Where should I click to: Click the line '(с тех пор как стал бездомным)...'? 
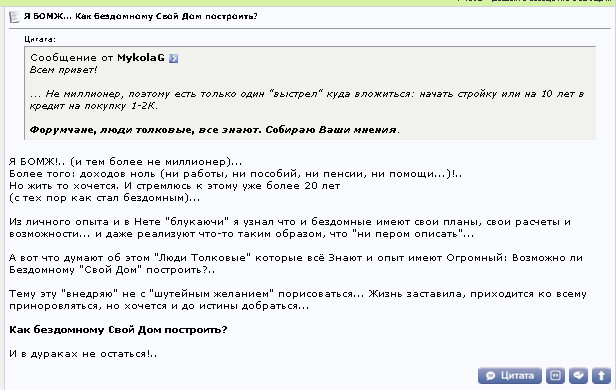tap(104, 198)
